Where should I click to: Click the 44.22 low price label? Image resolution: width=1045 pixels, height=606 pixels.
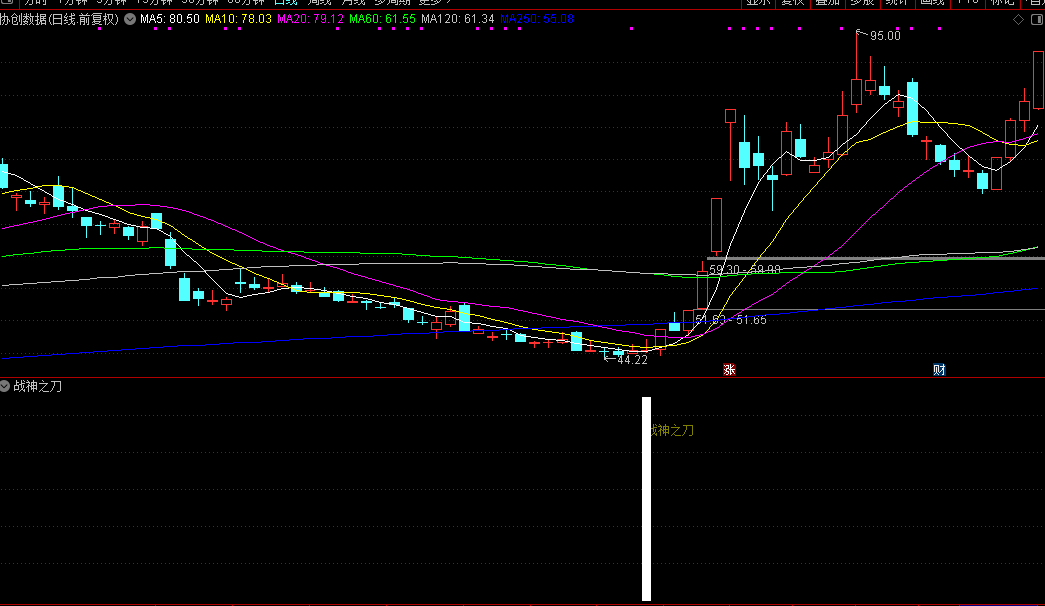coord(632,360)
